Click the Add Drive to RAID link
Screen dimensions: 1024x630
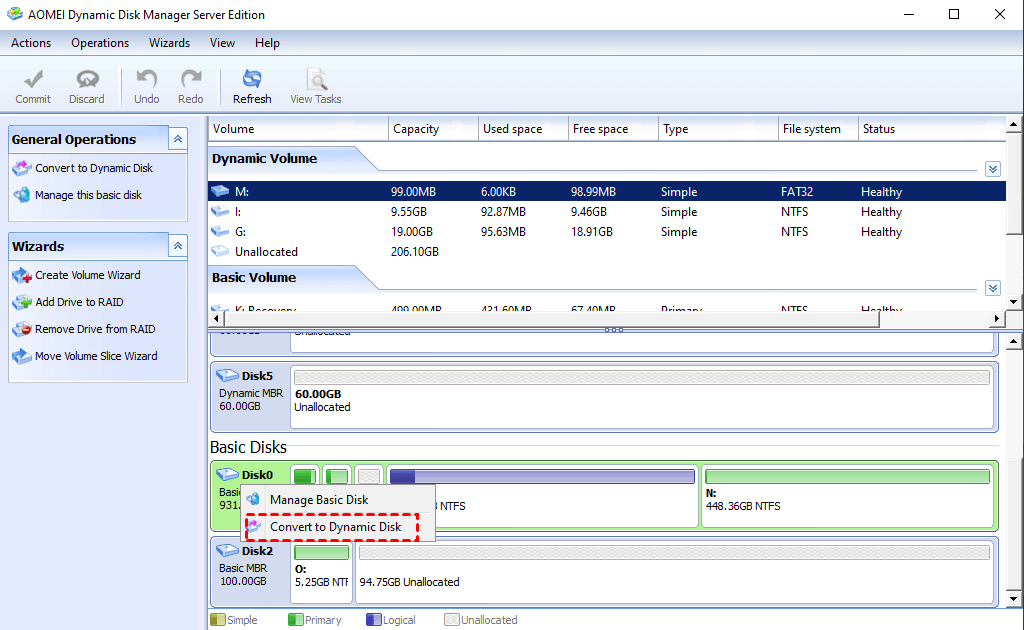[79, 302]
